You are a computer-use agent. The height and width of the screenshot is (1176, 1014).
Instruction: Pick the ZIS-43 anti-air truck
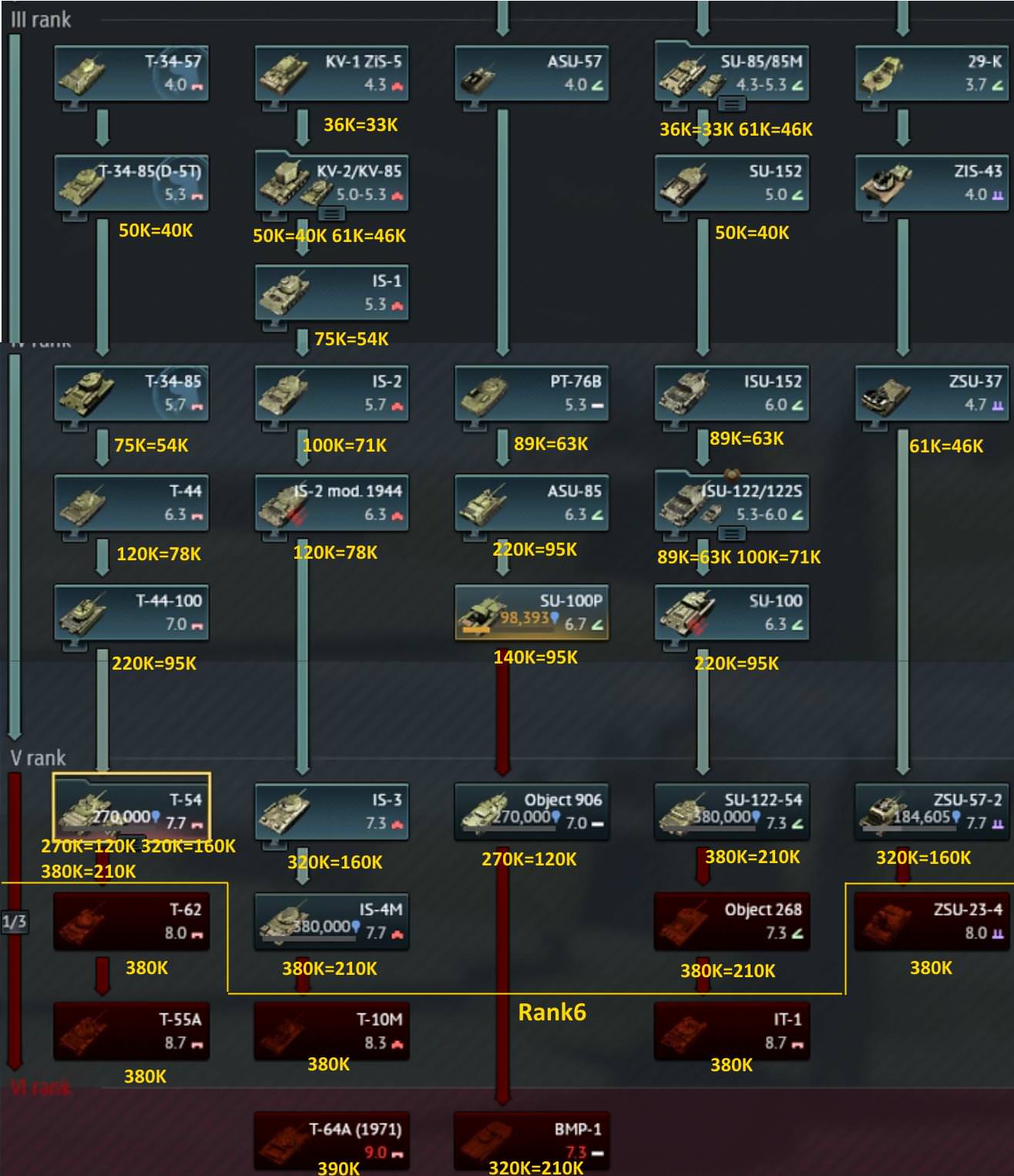coord(932,183)
